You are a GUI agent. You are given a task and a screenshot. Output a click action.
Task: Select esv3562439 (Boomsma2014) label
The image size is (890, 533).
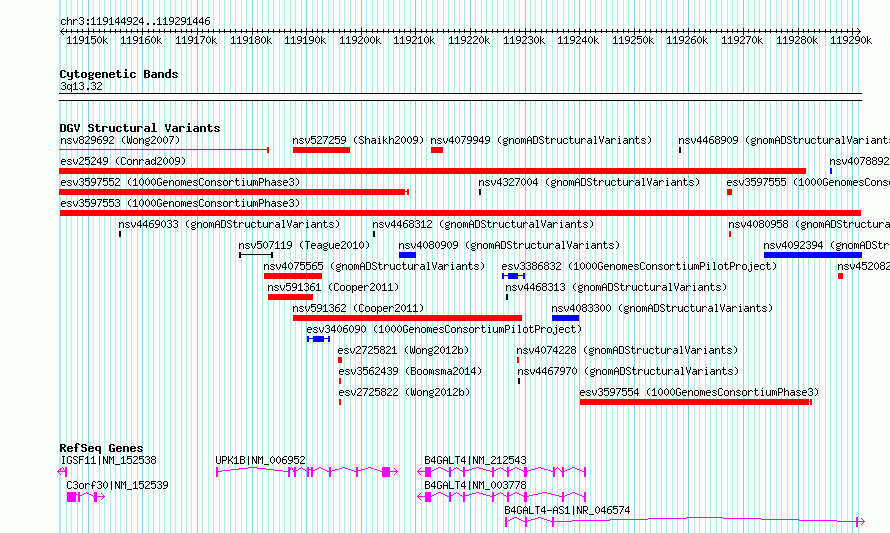coord(410,371)
